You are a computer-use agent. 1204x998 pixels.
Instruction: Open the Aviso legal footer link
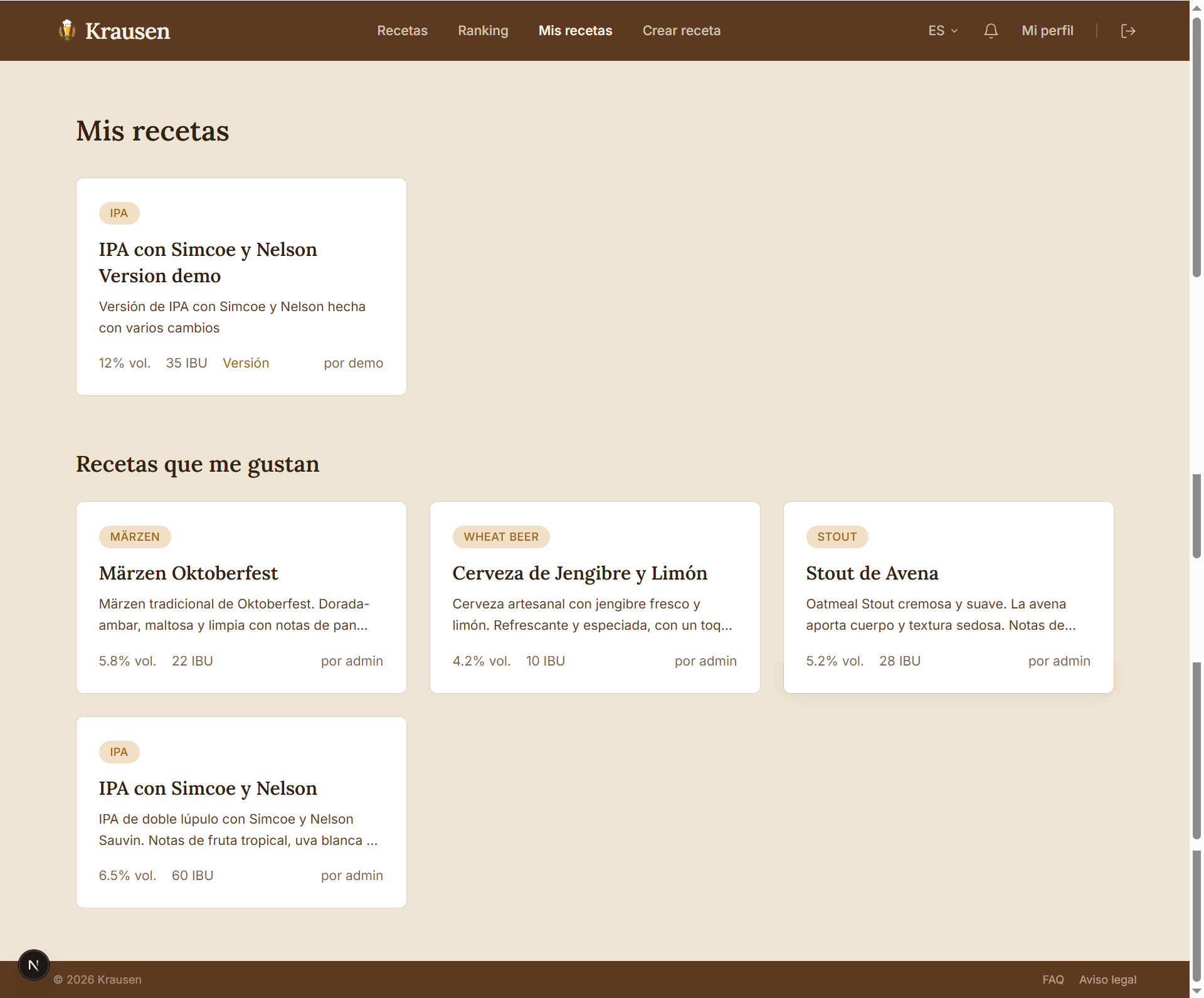[x=1107, y=980]
